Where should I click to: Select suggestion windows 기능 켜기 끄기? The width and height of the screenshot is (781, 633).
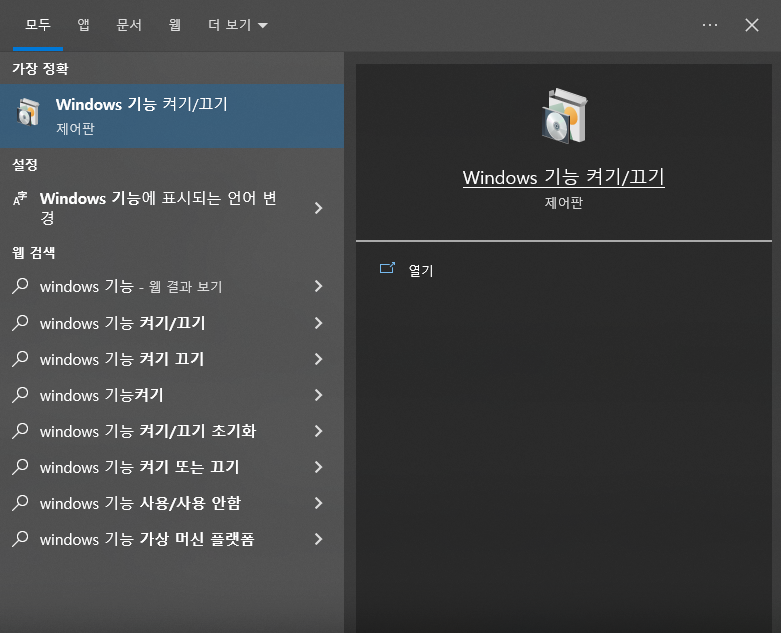[172, 359]
